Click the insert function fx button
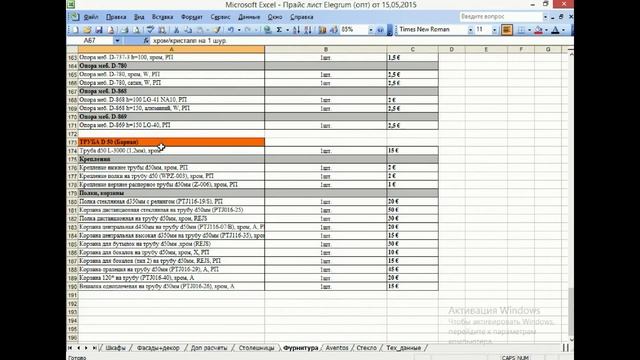The height and width of the screenshot is (360, 640). point(146,40)
